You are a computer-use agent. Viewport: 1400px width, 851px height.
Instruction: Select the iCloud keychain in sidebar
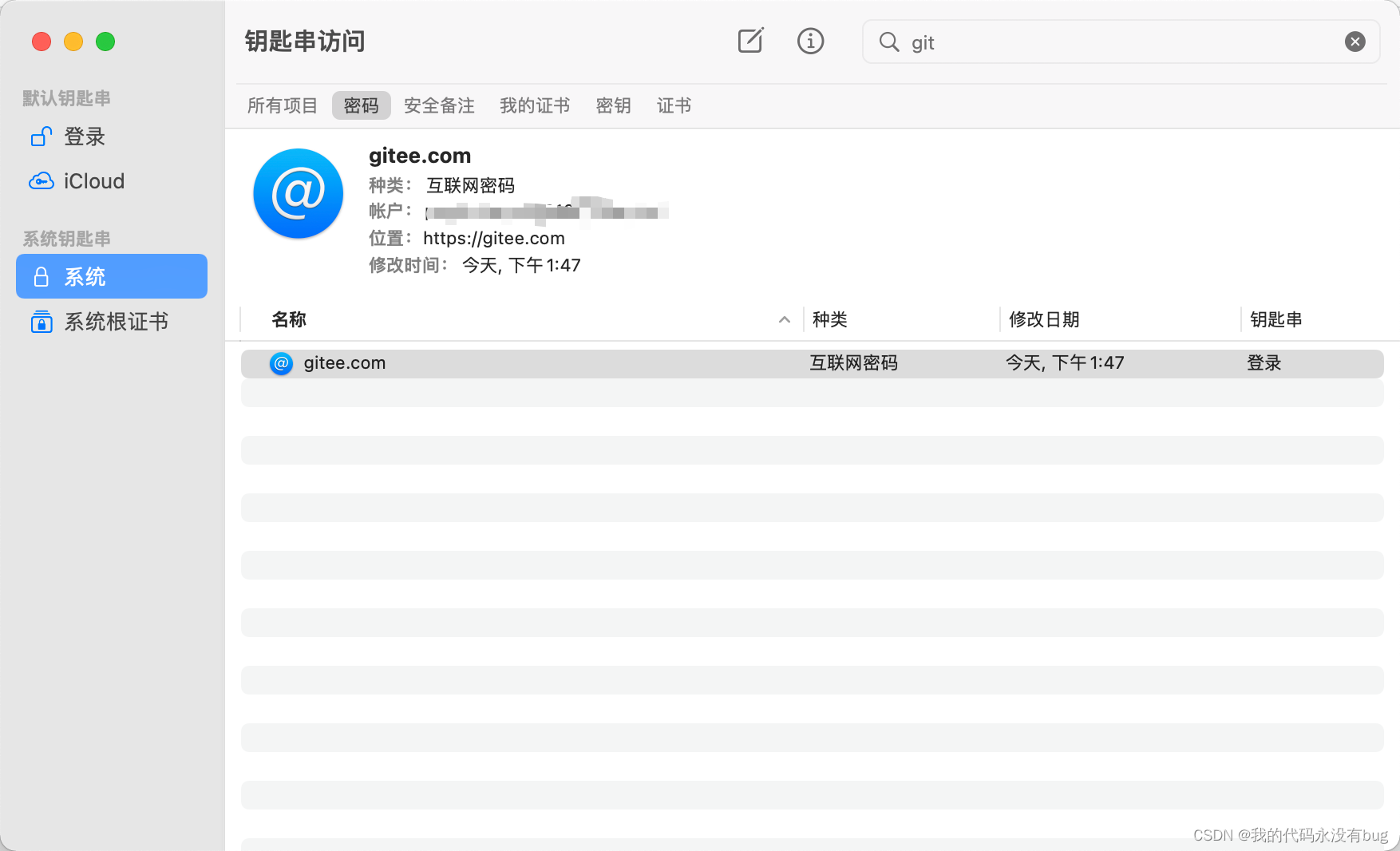(x=112, y=181)
